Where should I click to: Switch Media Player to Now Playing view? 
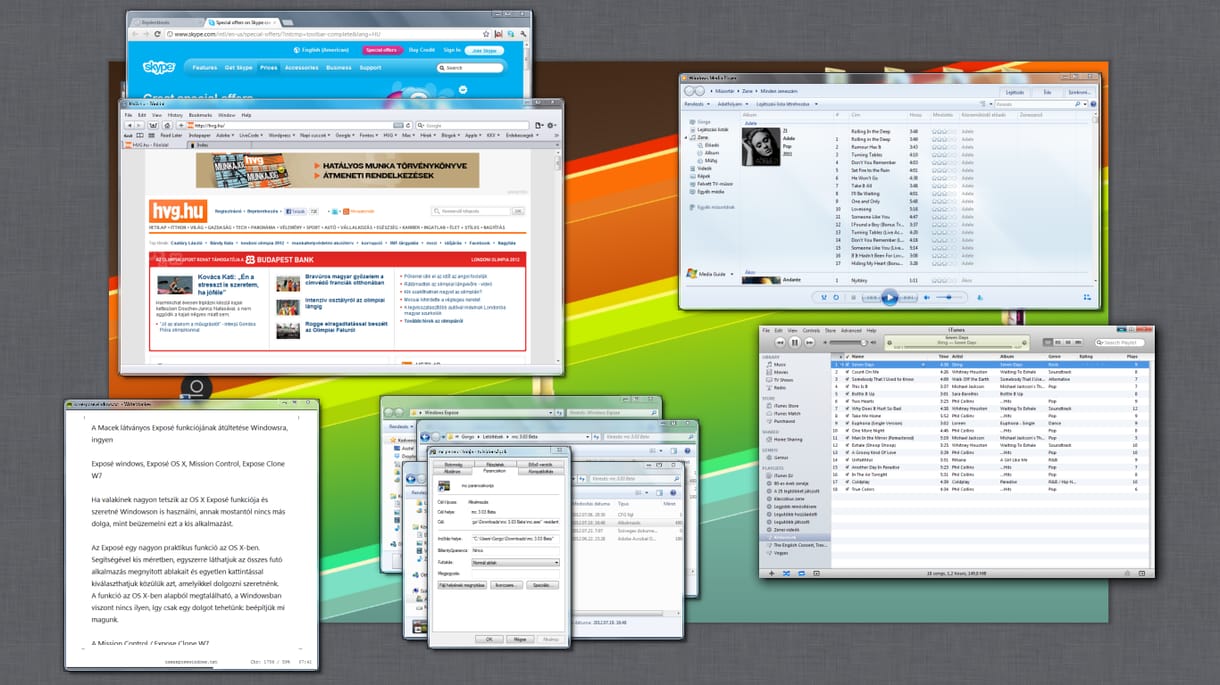(x=1087, y=297)
